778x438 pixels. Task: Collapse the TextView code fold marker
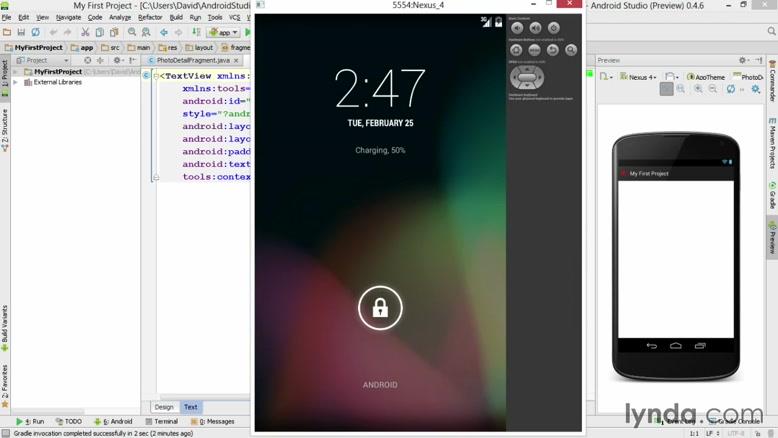click(156, 76)
